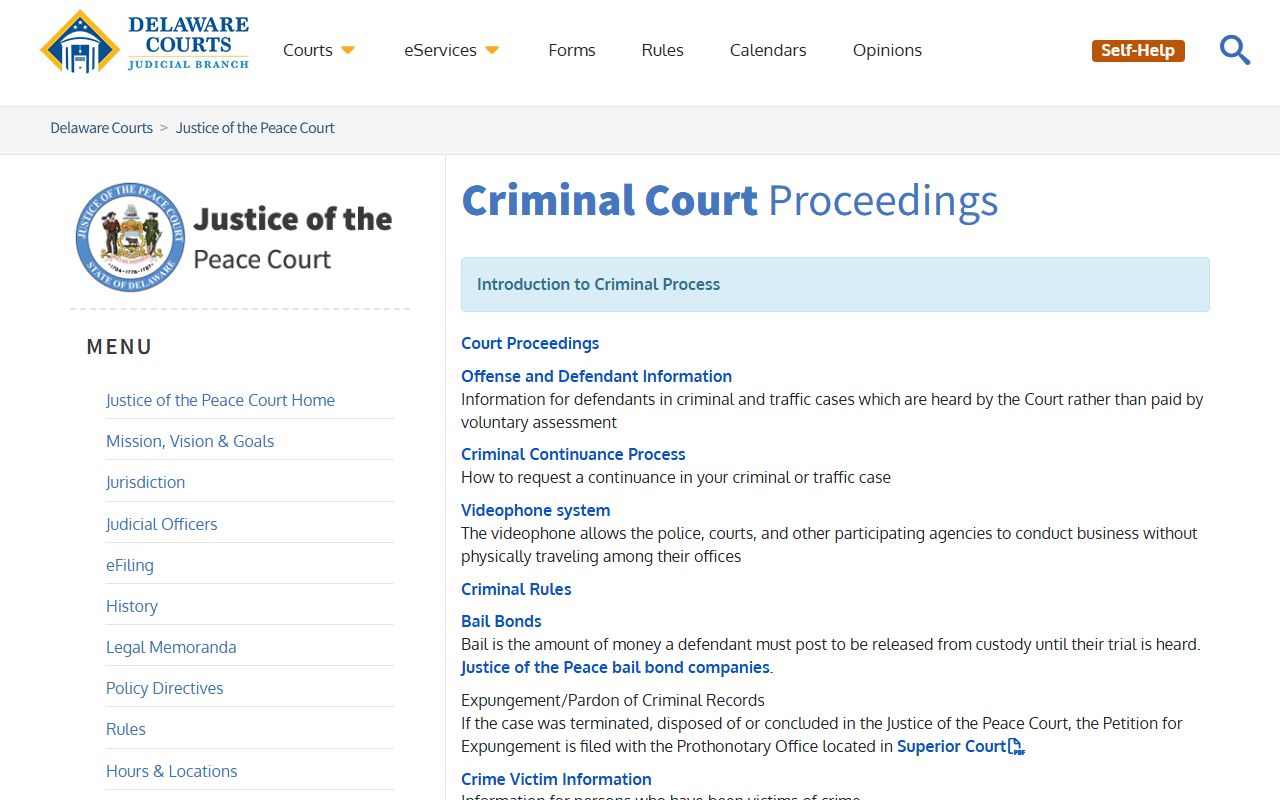The image size is (1280, 800).
Task: Go to eFiling in sidebar menu
Action: (130, 565)
